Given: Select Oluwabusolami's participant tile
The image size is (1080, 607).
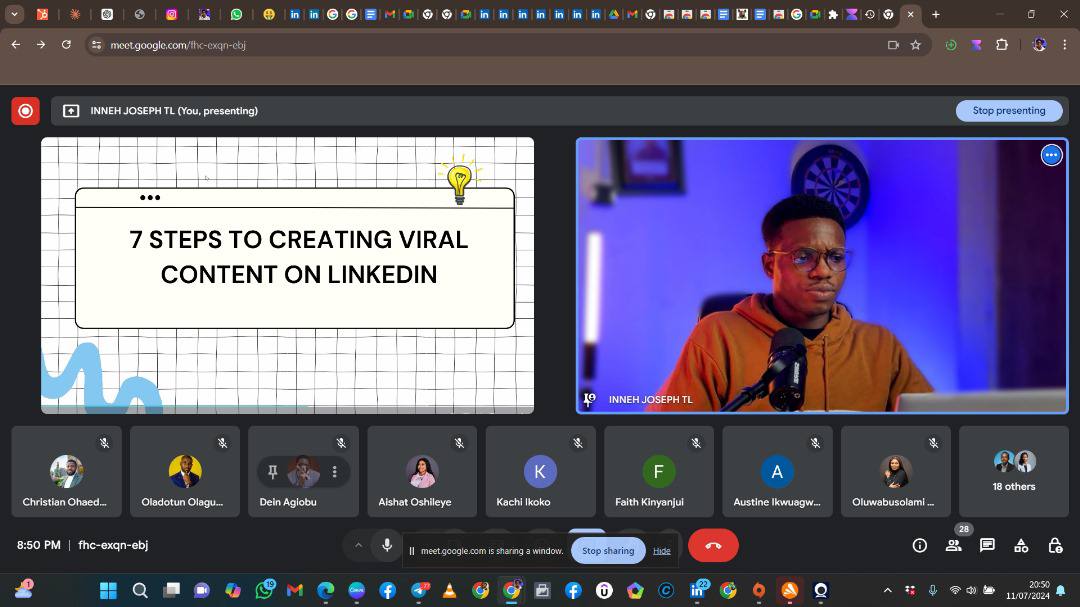Looking at the screenshot, I should coord(895,471).
